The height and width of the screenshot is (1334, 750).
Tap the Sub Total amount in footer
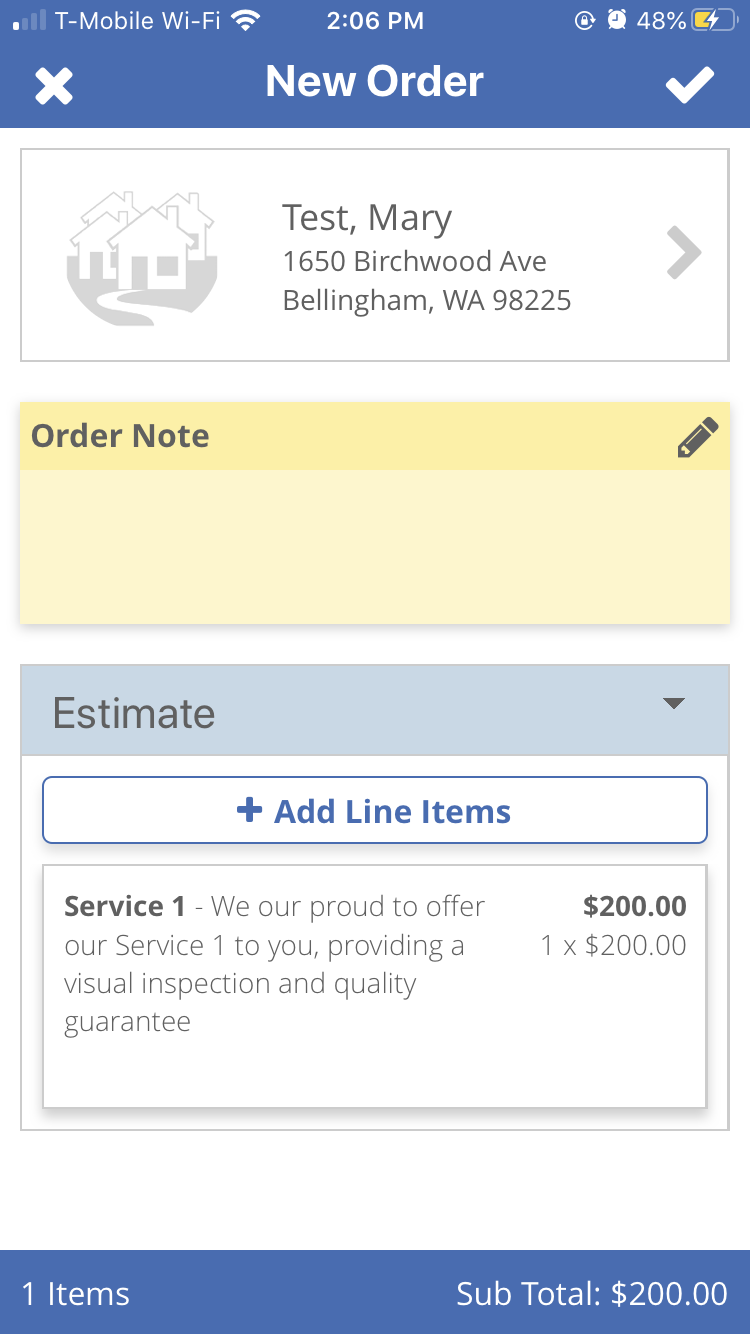pos(591,1294)
